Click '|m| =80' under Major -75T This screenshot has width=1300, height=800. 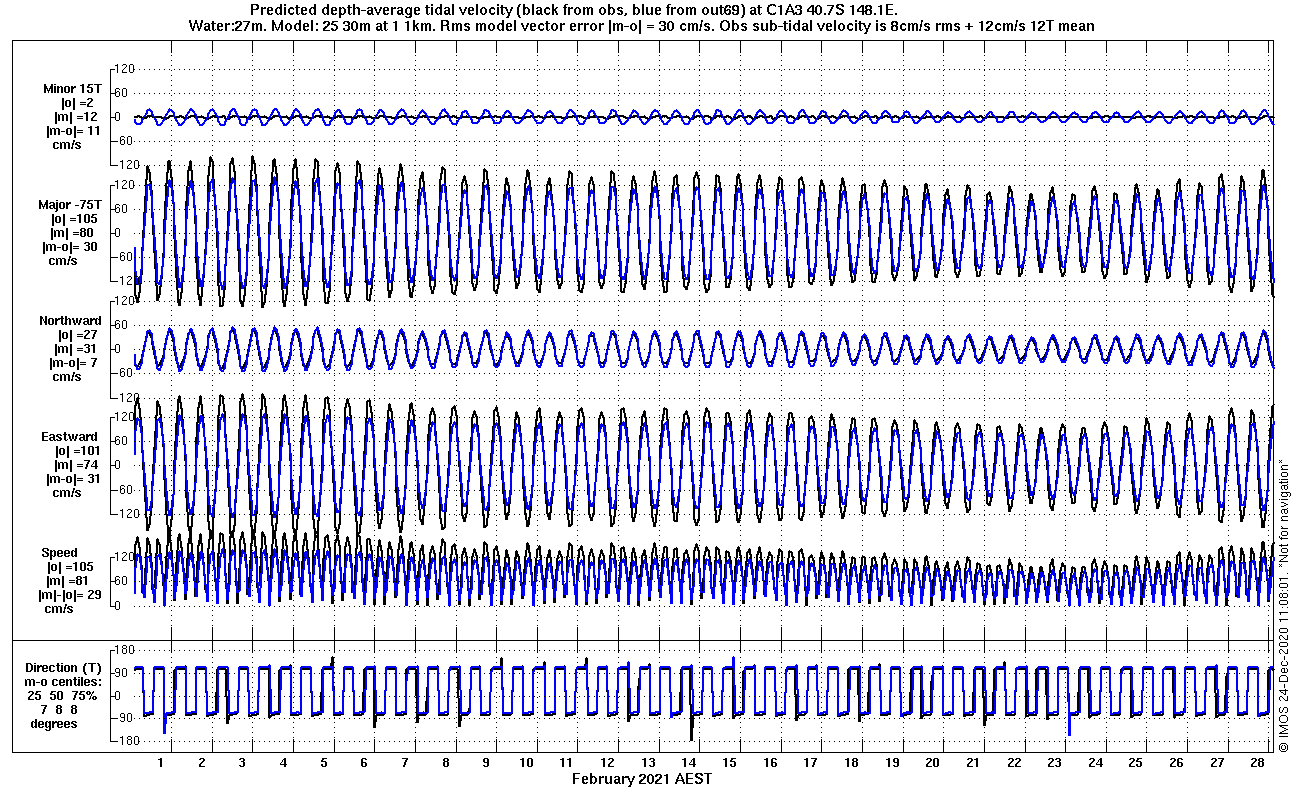[x=76, y=233]
